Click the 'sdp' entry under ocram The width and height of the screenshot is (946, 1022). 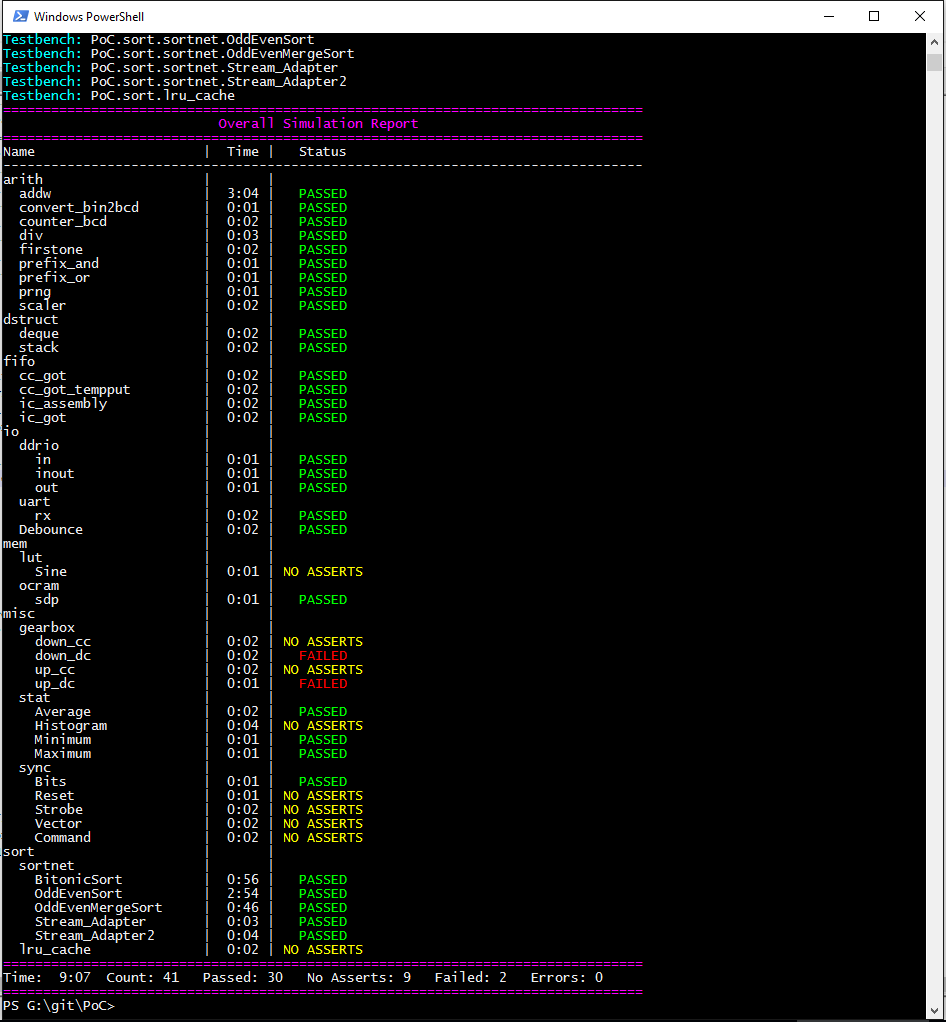(x=47, y=600)
